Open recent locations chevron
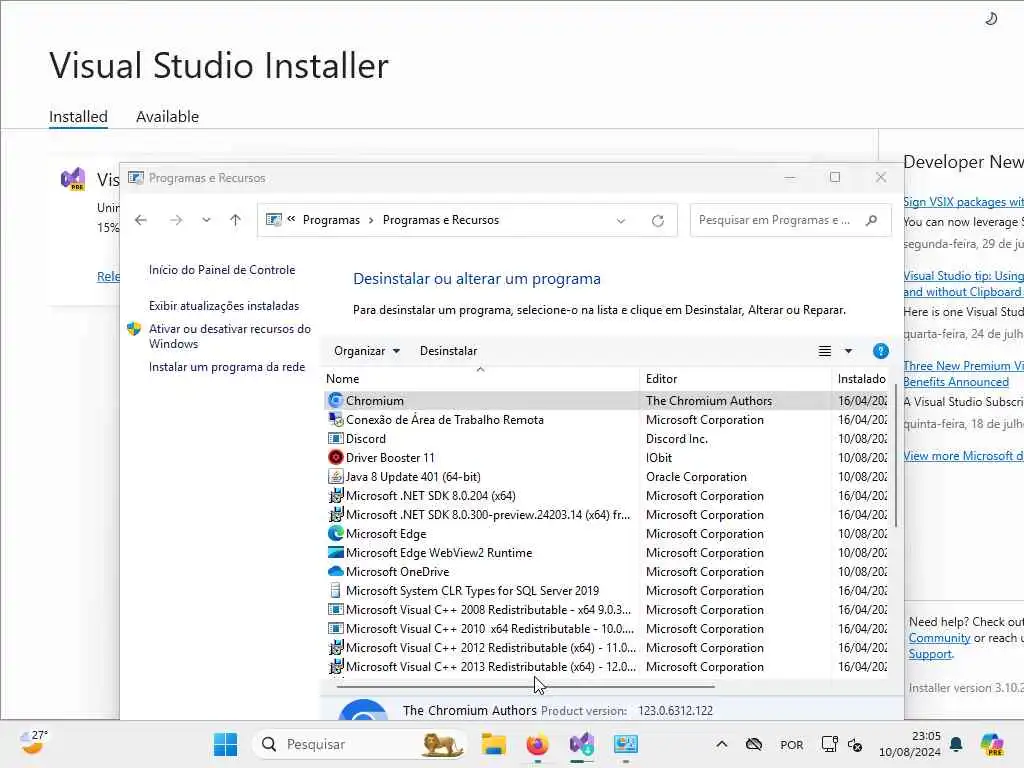Screen dimensions: 1024x768 (x=206, y=220)
